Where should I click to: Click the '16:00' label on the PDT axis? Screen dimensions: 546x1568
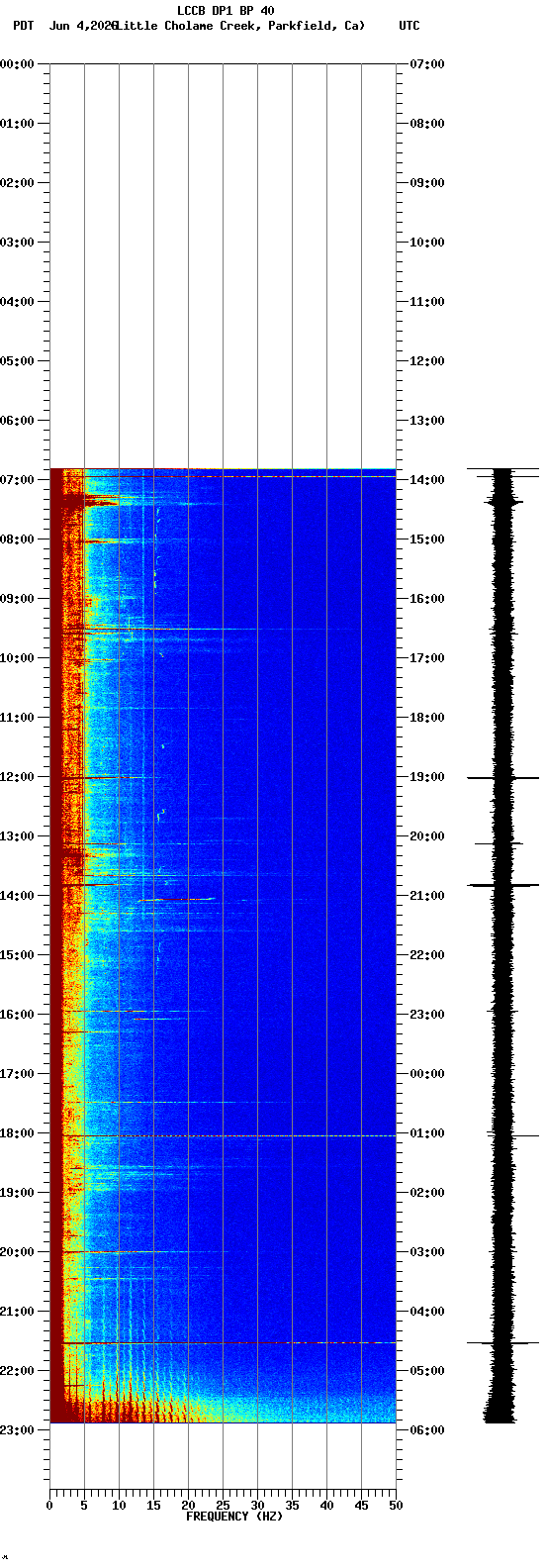(18, 1015)
